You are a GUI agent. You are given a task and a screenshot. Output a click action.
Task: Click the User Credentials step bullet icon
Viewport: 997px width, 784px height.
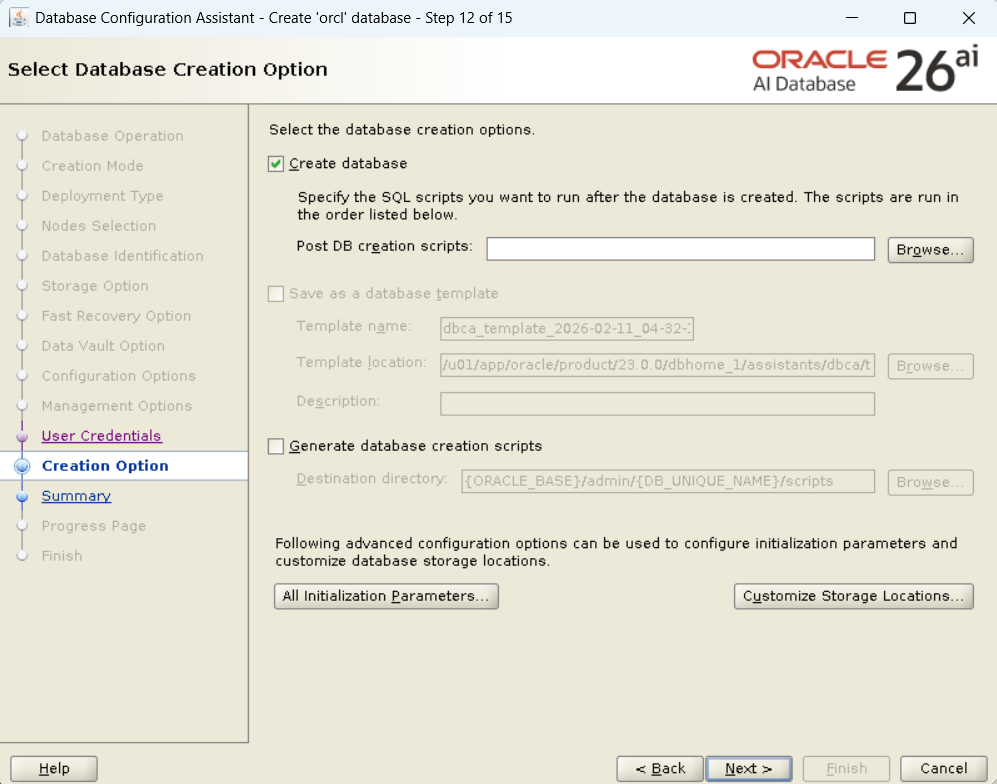pos(22,436)
